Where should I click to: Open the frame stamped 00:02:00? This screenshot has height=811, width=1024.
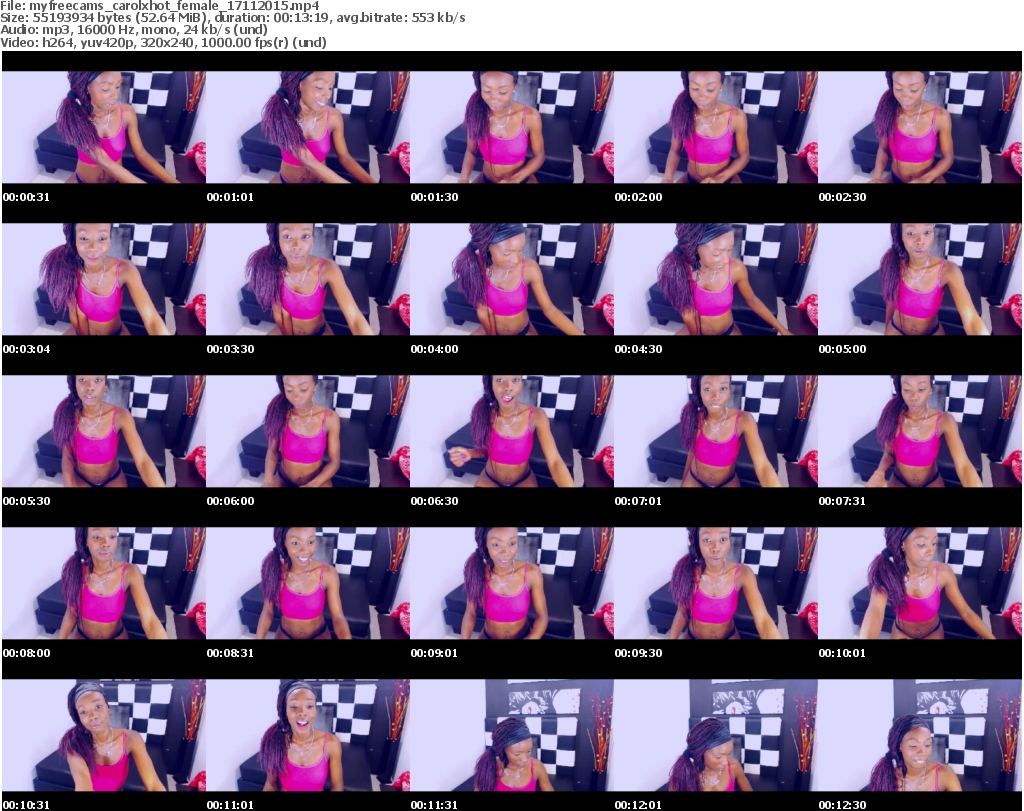[x=716, y=127]
